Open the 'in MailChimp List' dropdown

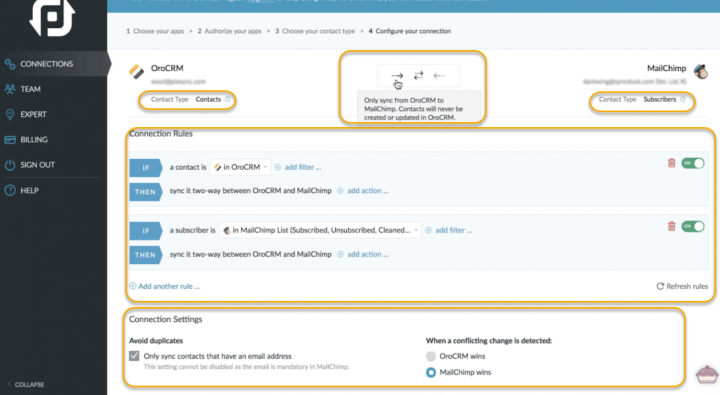click(x=320, y=231)
